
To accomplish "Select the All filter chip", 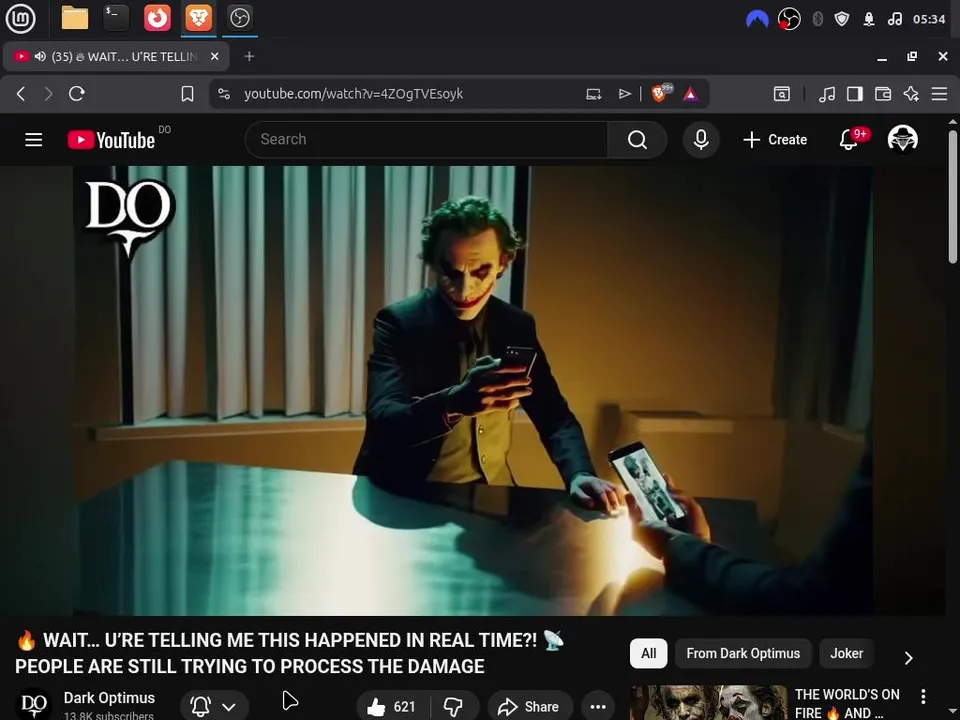I will point(648,653).
